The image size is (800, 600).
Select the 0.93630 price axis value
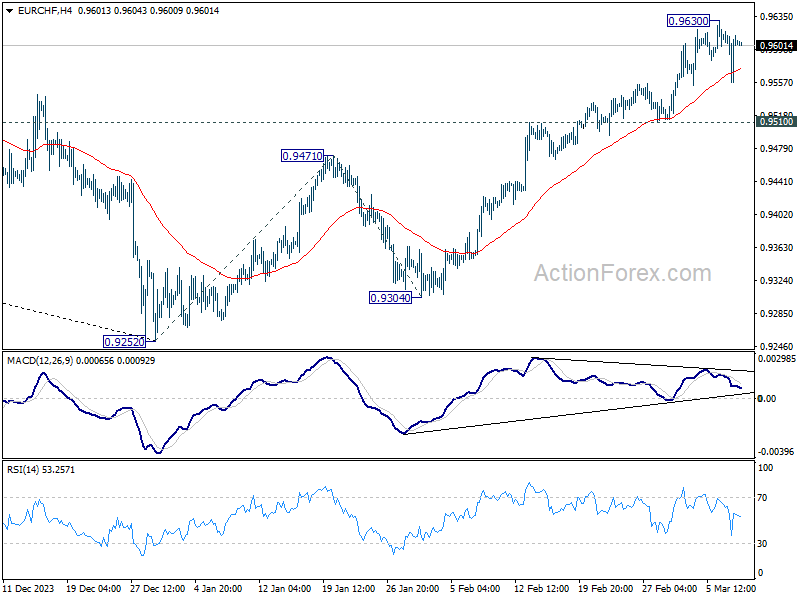tap(777, 248)
